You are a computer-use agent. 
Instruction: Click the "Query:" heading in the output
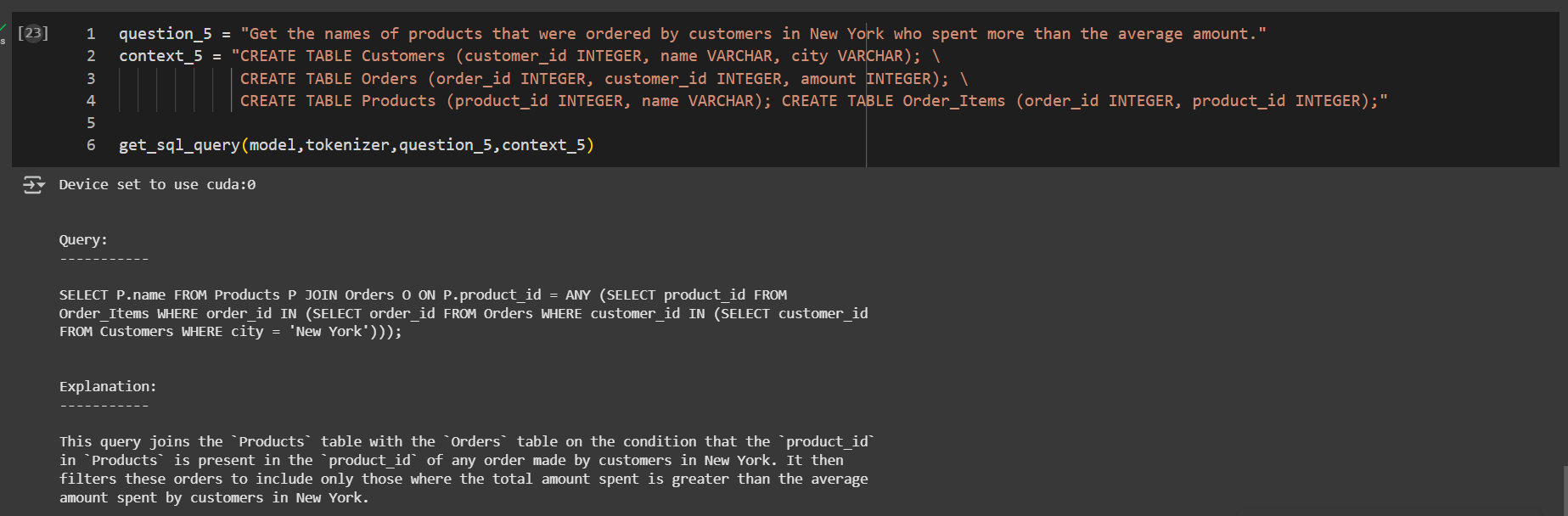[83, 240]
